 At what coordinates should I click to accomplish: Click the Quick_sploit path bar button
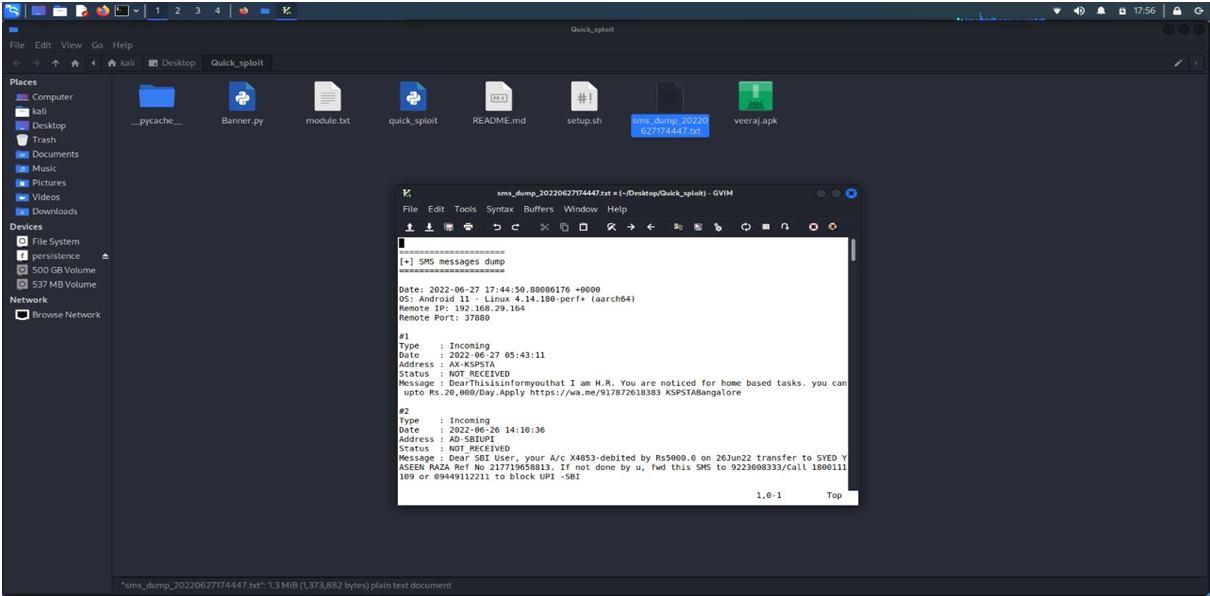coord(236,63)
